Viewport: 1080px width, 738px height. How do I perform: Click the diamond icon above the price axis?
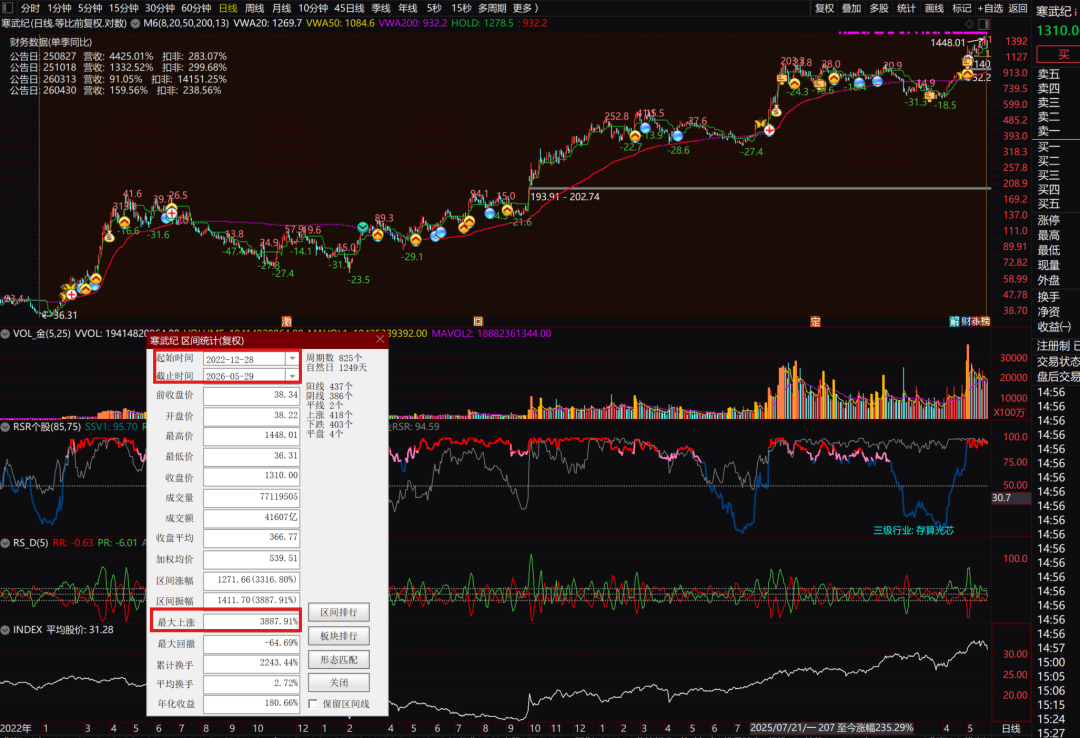coord(969,23)
